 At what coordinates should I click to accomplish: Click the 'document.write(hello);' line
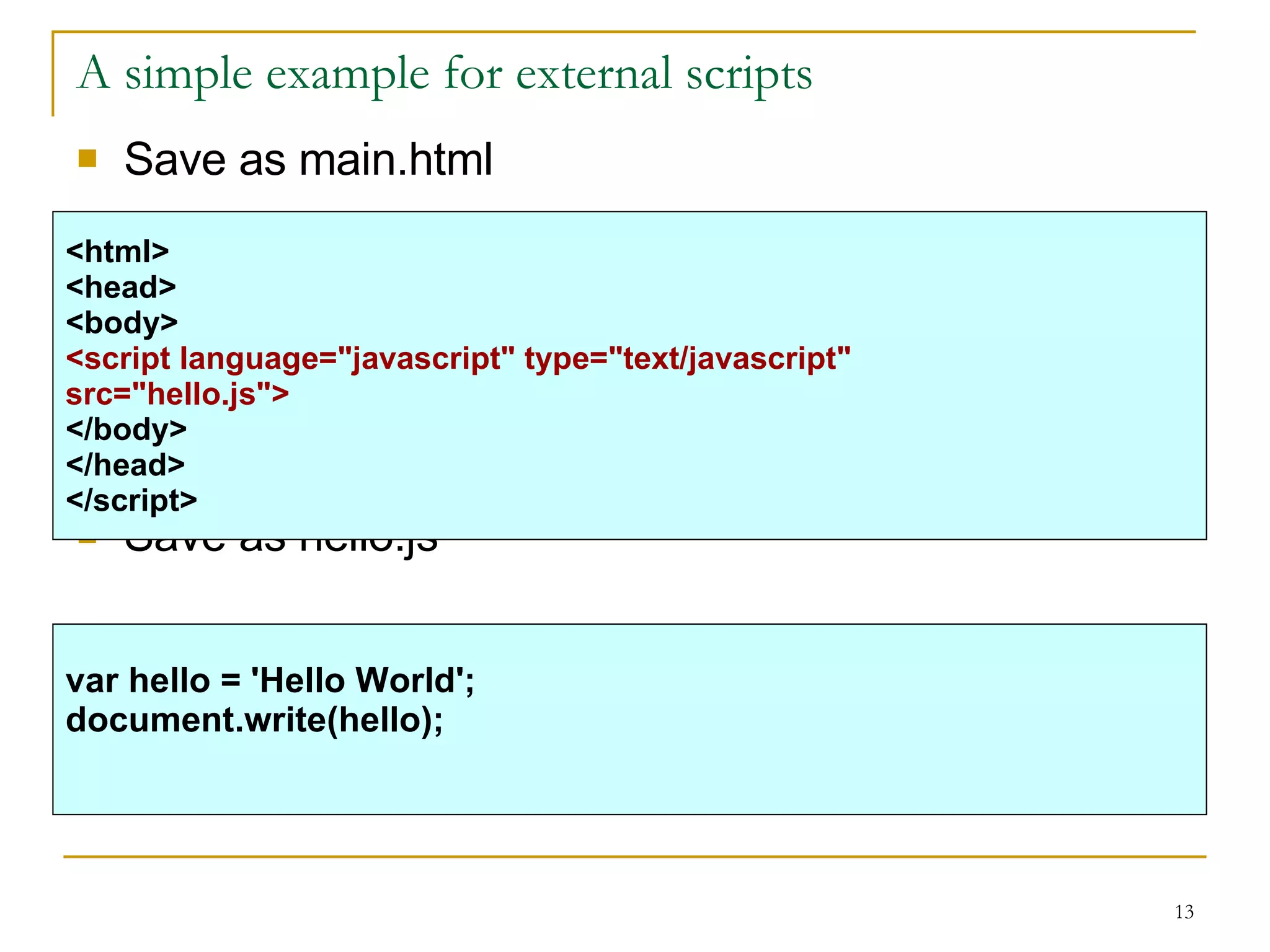254,720
